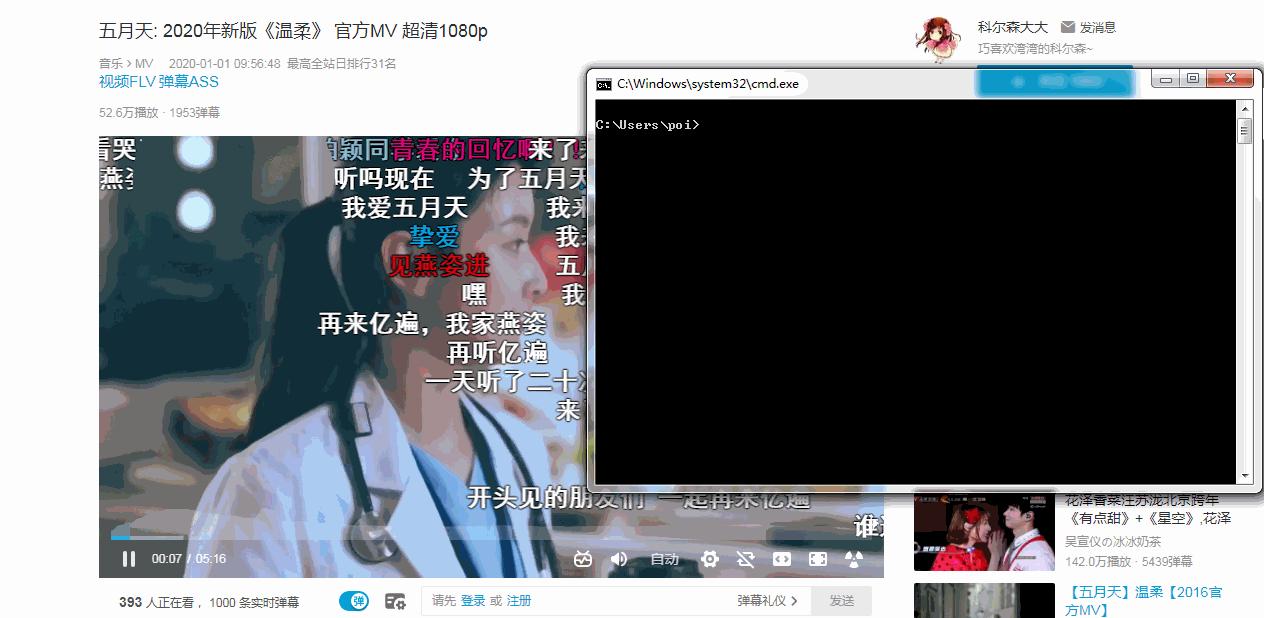Open the player settings gear icon

[x=710, y=558]
